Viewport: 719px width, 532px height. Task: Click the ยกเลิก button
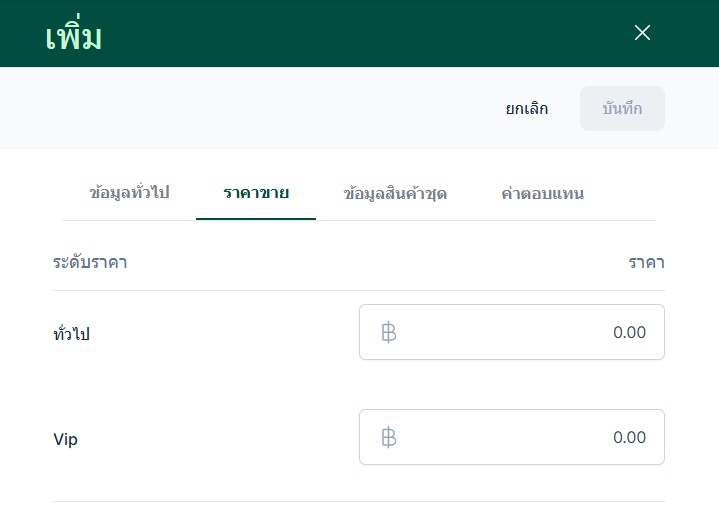pos(526,109)
